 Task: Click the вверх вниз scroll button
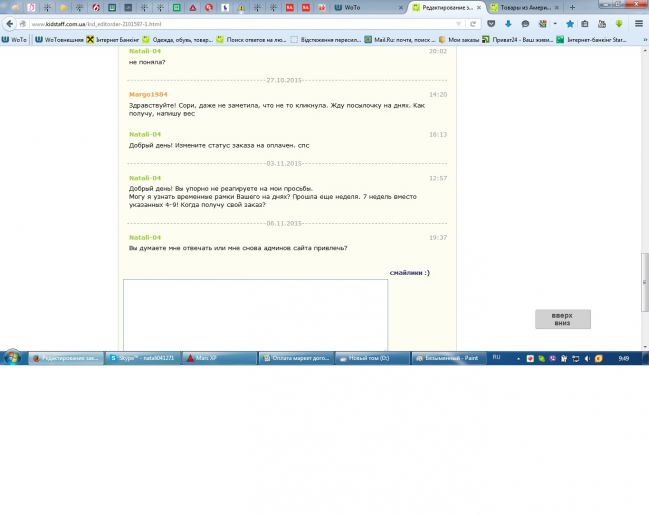coord(562,319)
